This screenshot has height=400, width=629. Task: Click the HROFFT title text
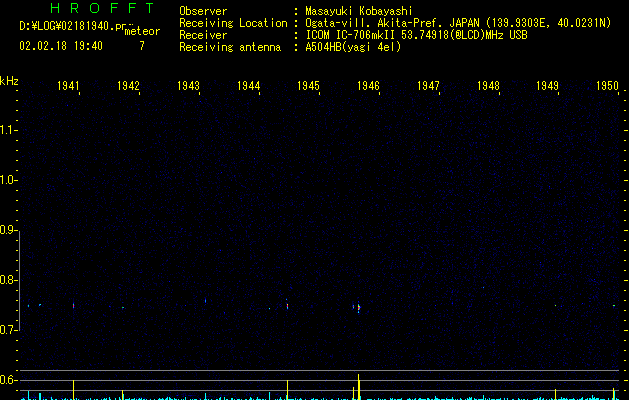pyautogui.click(x=102, y=8)
